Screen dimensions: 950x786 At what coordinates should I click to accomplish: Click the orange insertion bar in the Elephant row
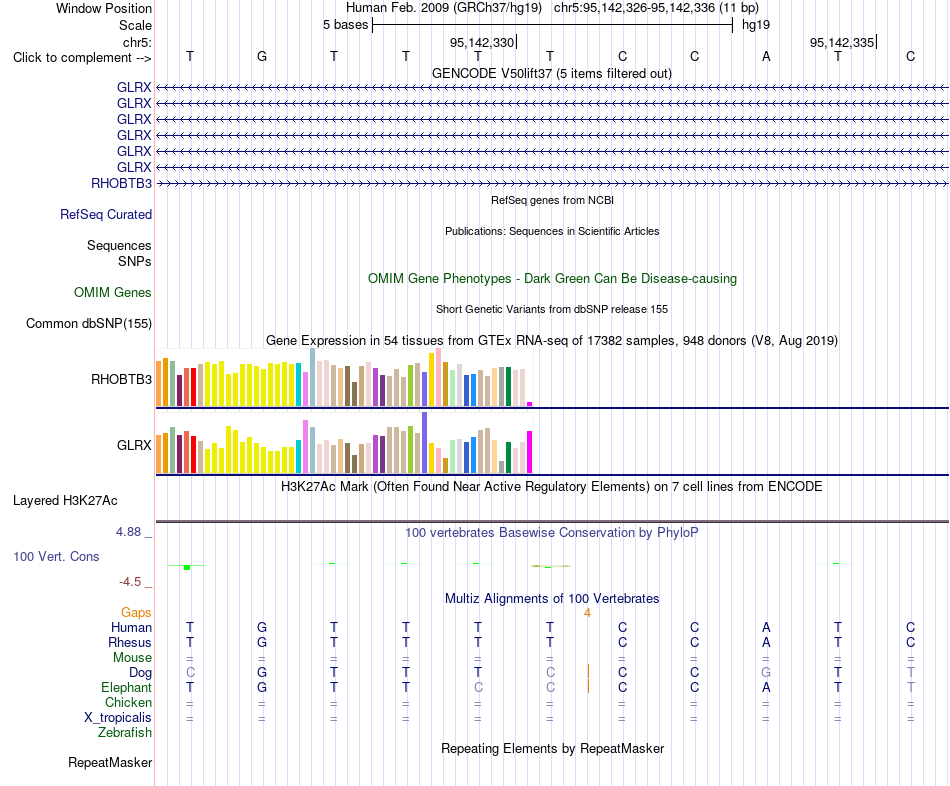click(588, 687)
